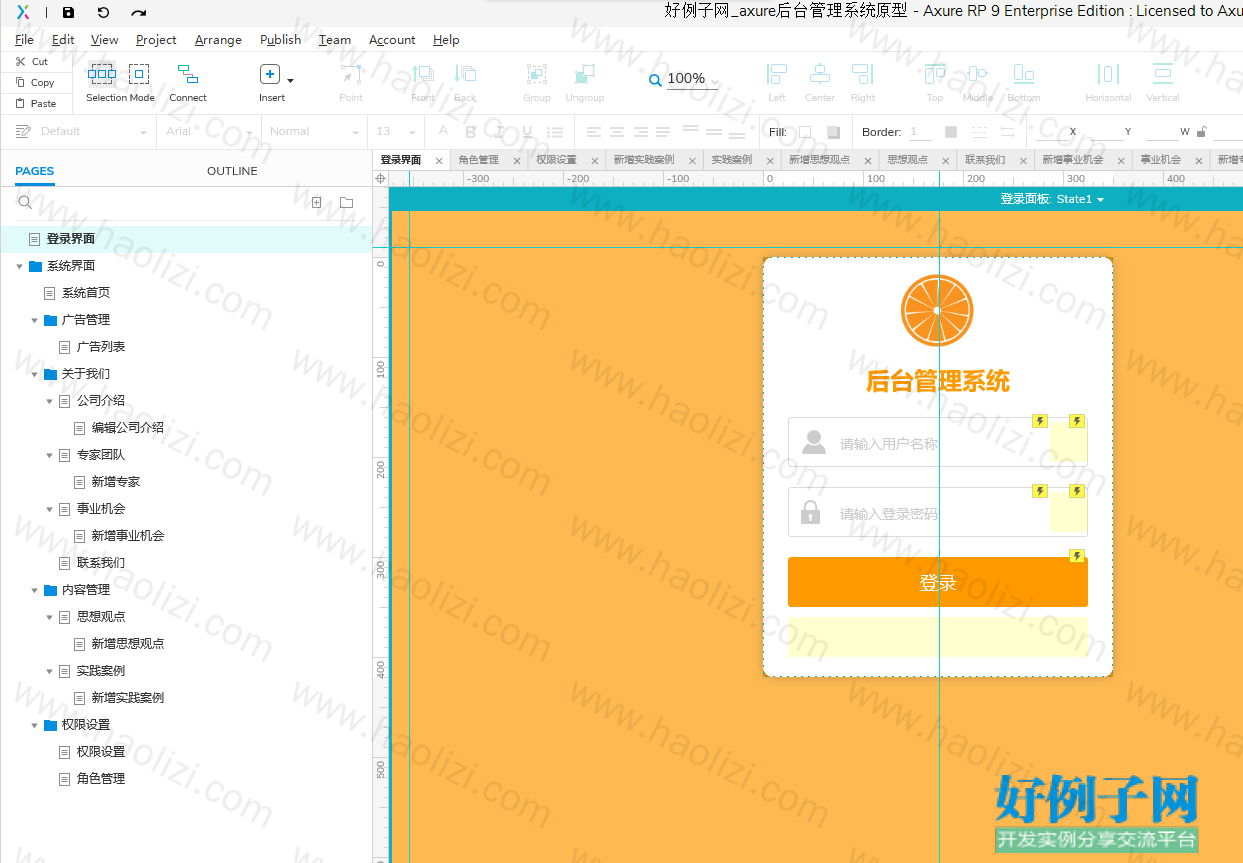Choose Selection Mode intersected icon

(x=102, y=74)
